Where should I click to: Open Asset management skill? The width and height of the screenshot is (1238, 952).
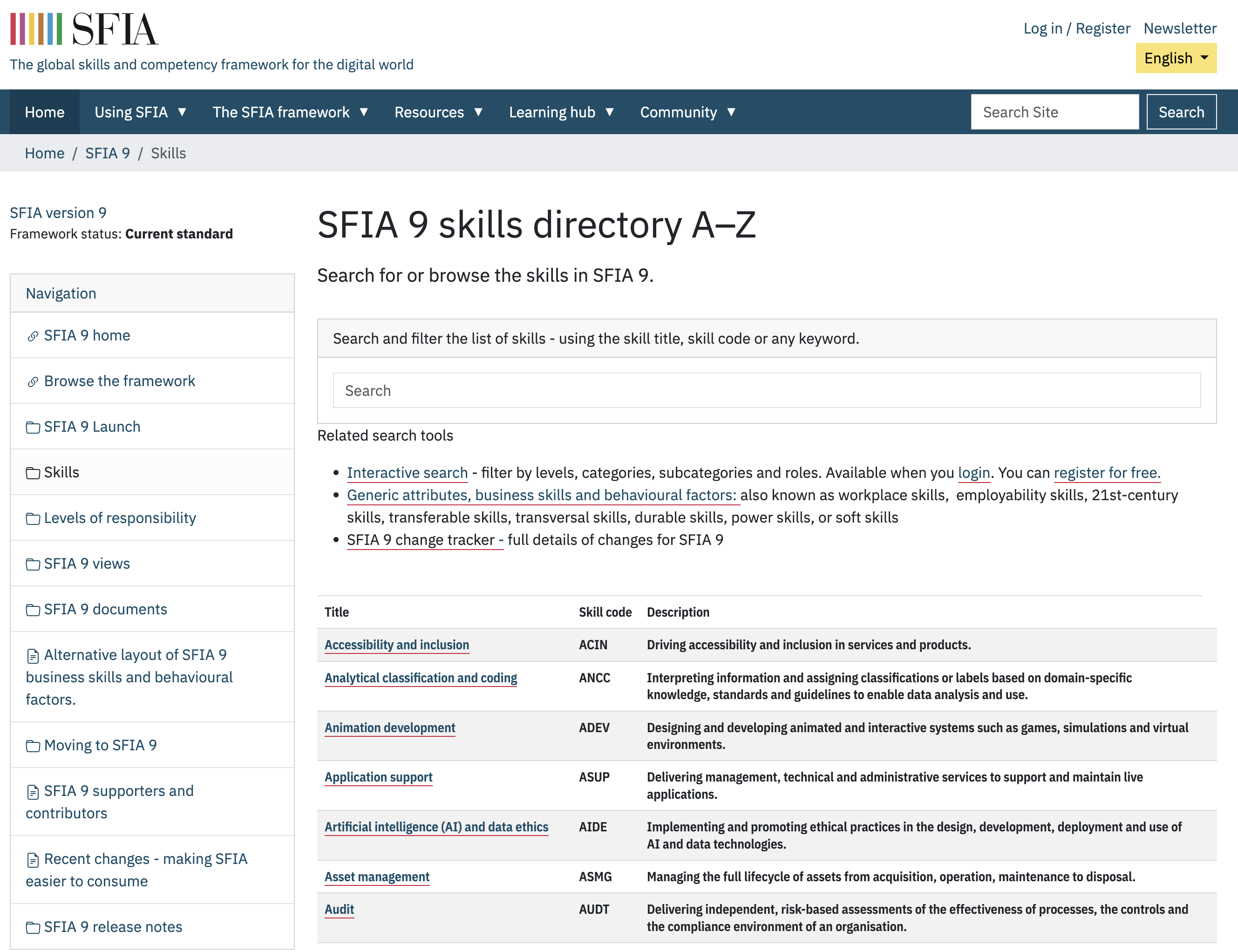pos(377,877)
